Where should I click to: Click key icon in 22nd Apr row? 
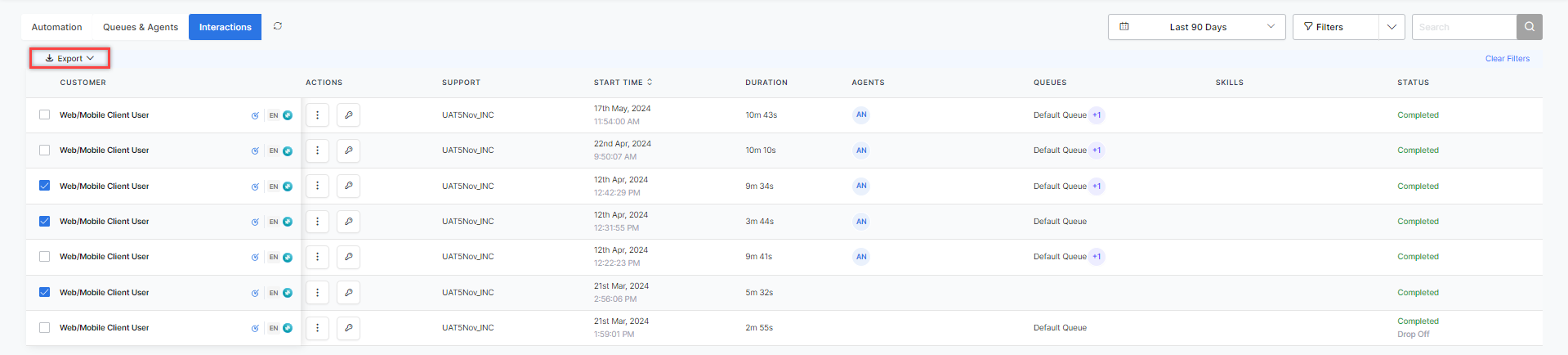pyautogui.click(x=348, y=151)
